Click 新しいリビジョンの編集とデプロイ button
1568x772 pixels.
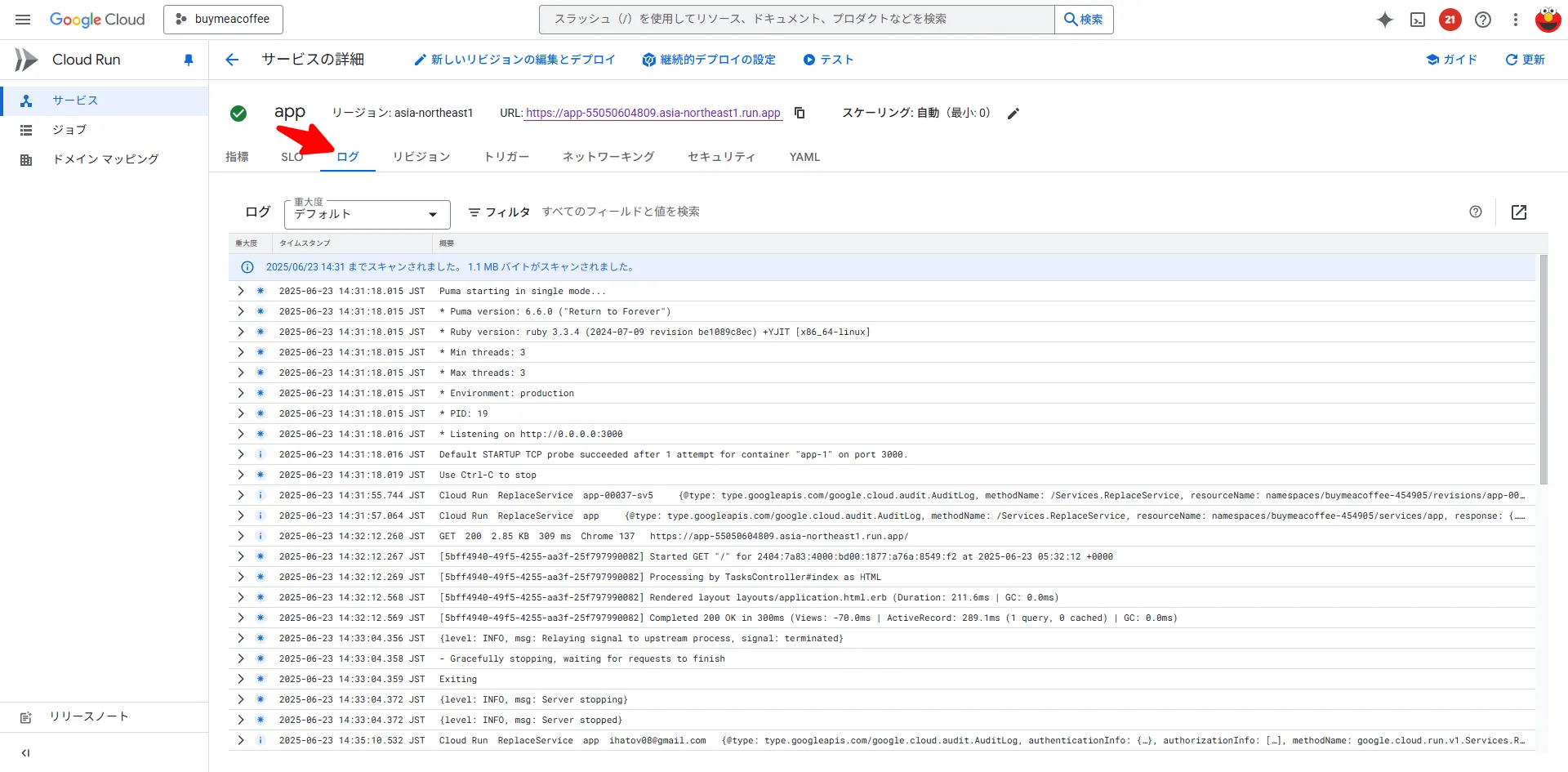coord(514,60)
